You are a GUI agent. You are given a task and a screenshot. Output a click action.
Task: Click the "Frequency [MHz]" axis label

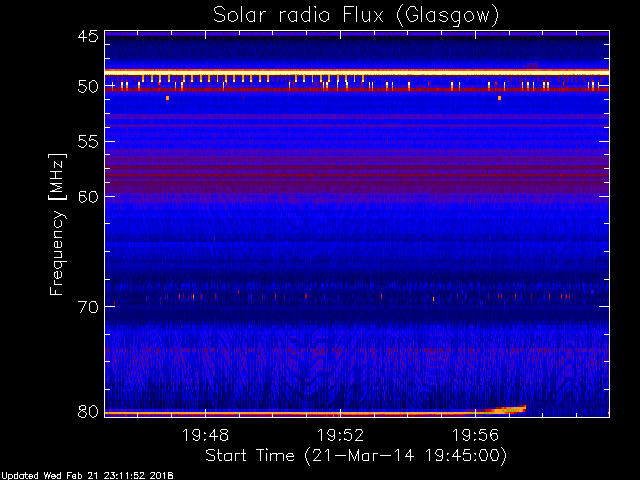(57, 224)
